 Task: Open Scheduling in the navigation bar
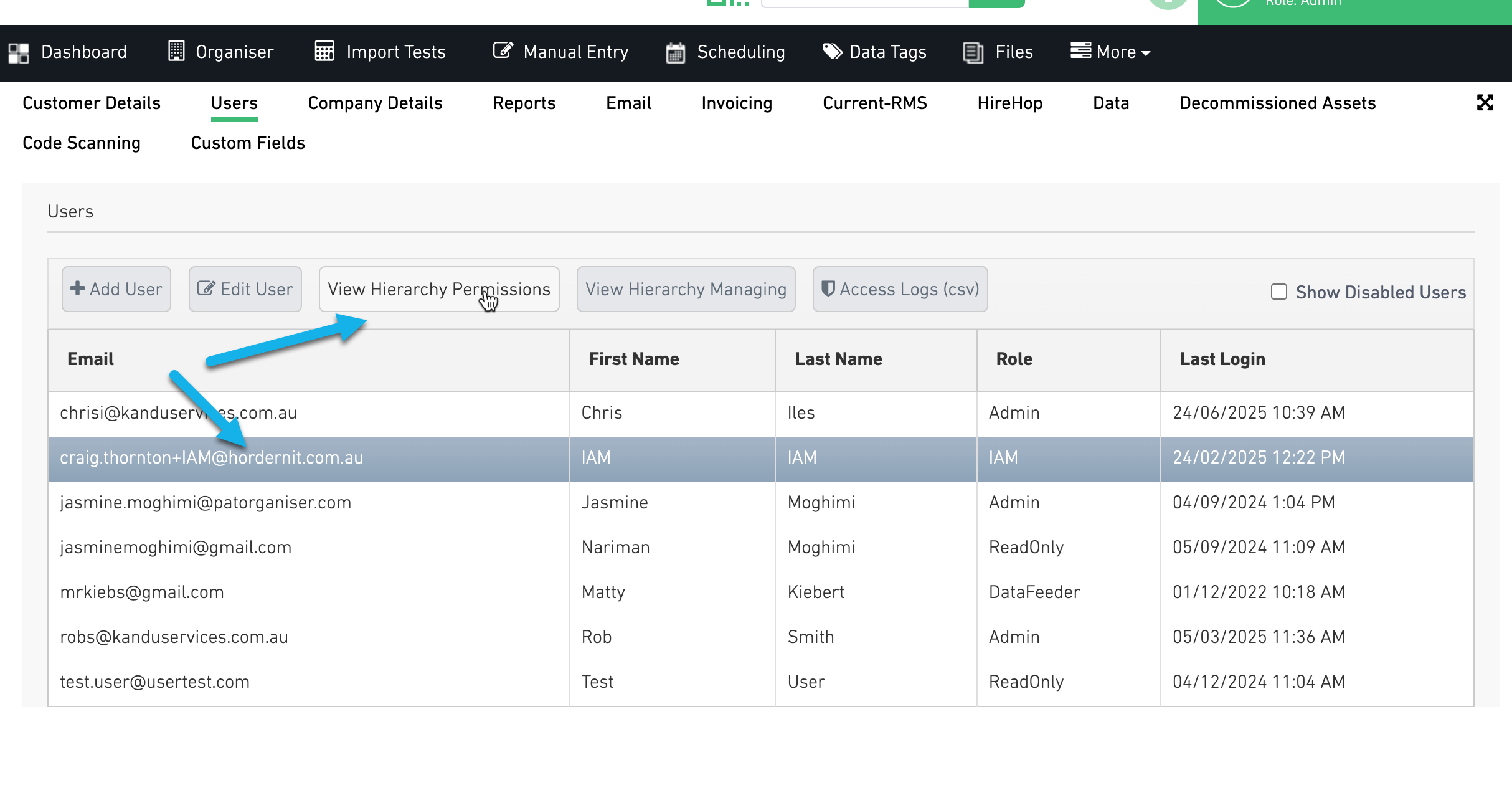[x=741, y=52]
